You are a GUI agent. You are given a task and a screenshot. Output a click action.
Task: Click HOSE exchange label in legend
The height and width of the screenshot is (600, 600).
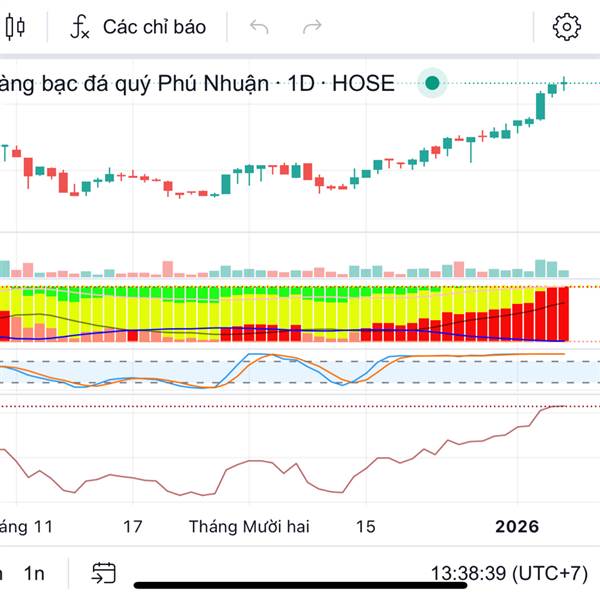(365, 83)
